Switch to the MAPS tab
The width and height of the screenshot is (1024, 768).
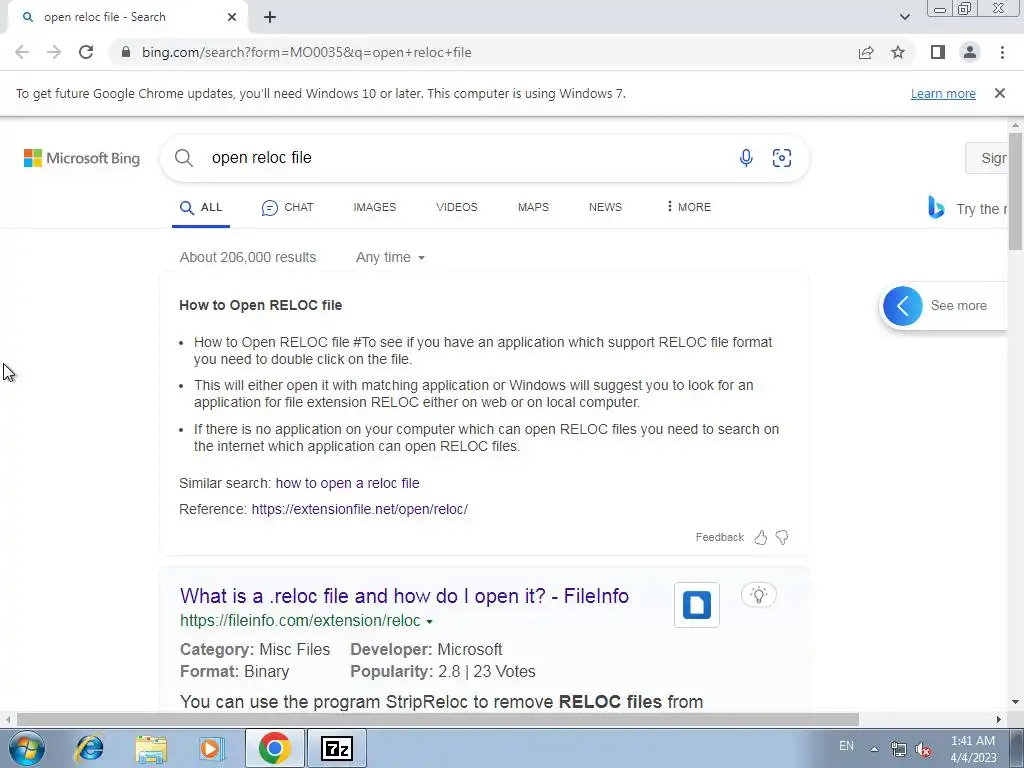[534, 208]
